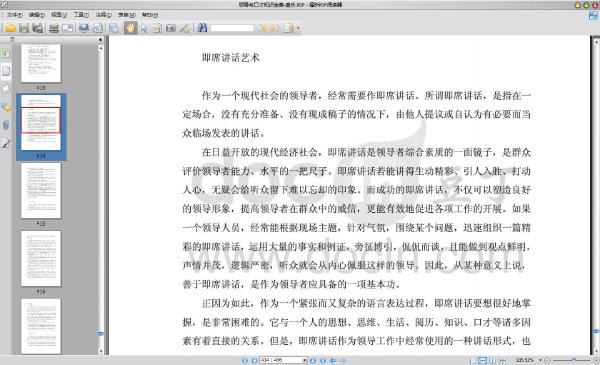Click the zoom out minus button
Viewport: 600px width, 365px height.
[547, 360]
